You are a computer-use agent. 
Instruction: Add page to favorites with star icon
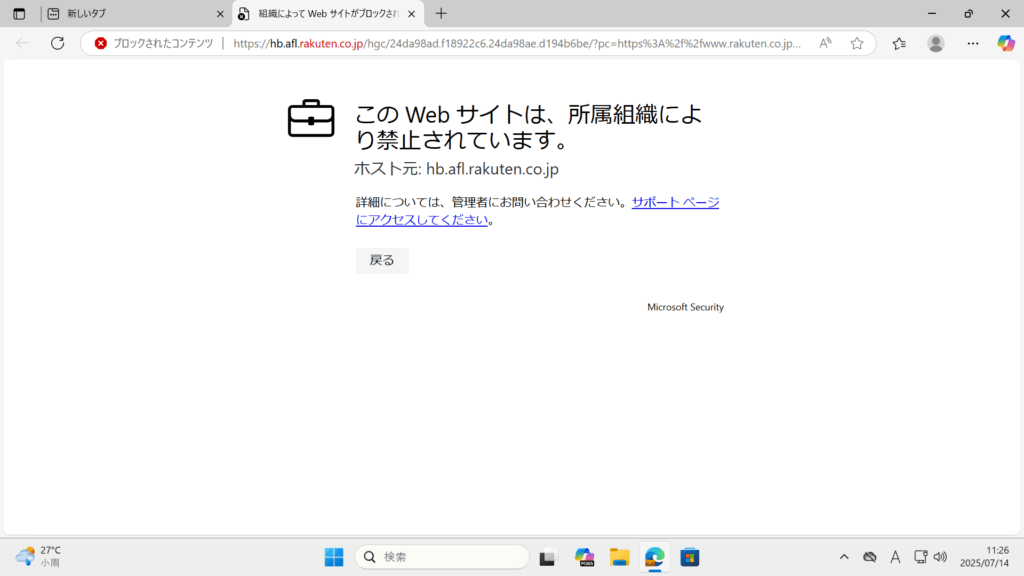(x=857, y=43)
